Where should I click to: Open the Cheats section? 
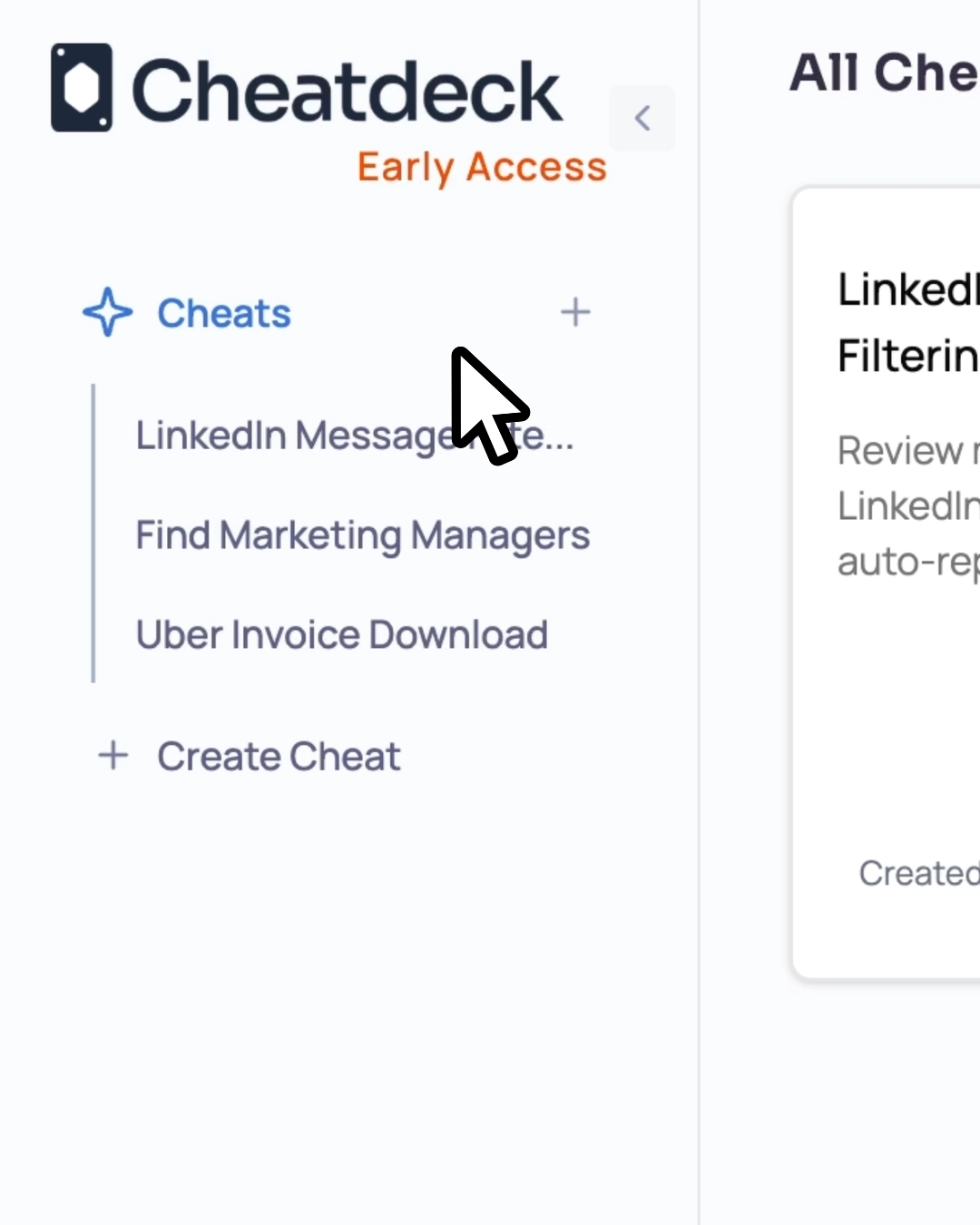pyautogui.click(x=224, y=314)
